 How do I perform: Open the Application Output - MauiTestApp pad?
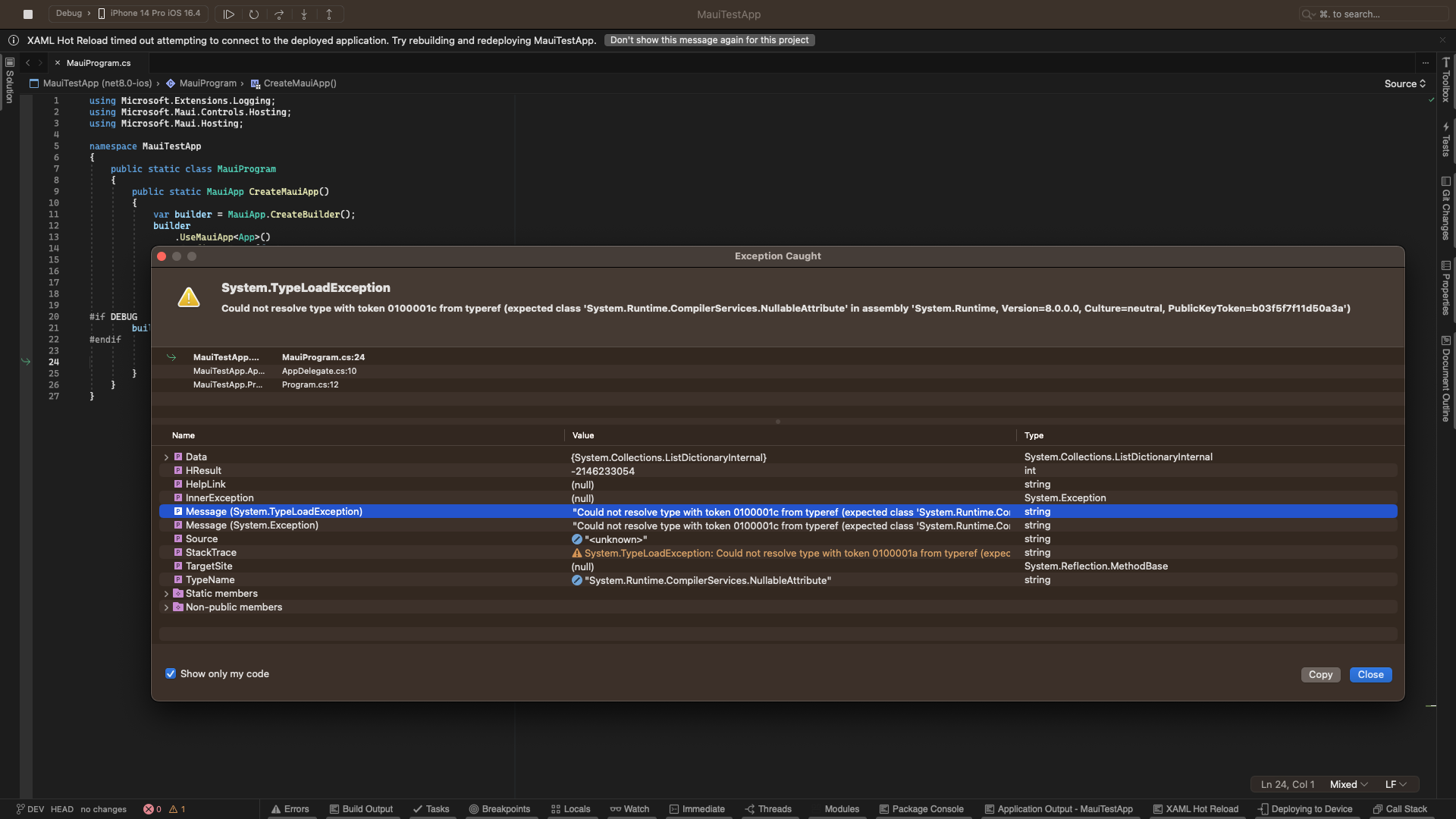pos(1057,809)
